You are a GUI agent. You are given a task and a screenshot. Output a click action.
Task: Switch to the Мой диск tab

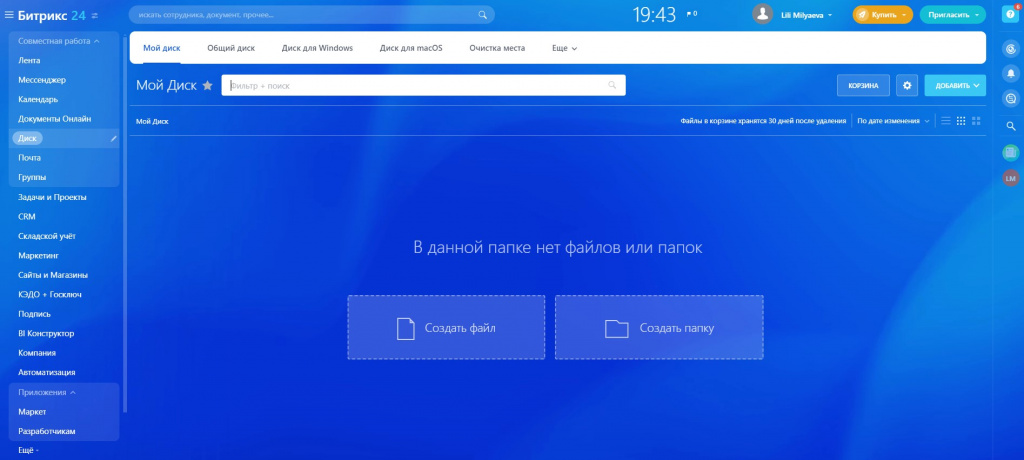click(162, 48)
